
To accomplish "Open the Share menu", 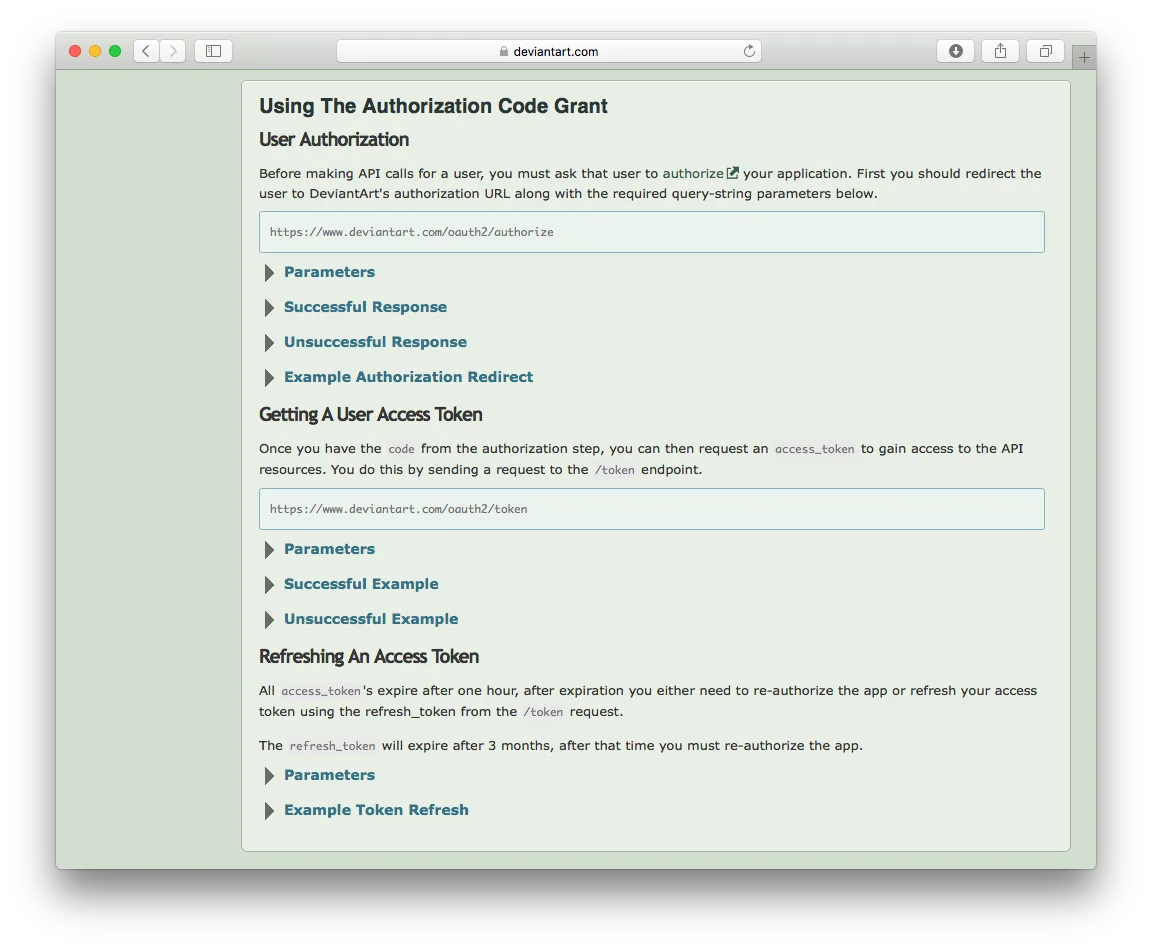I will click(x=1000, y=51).
